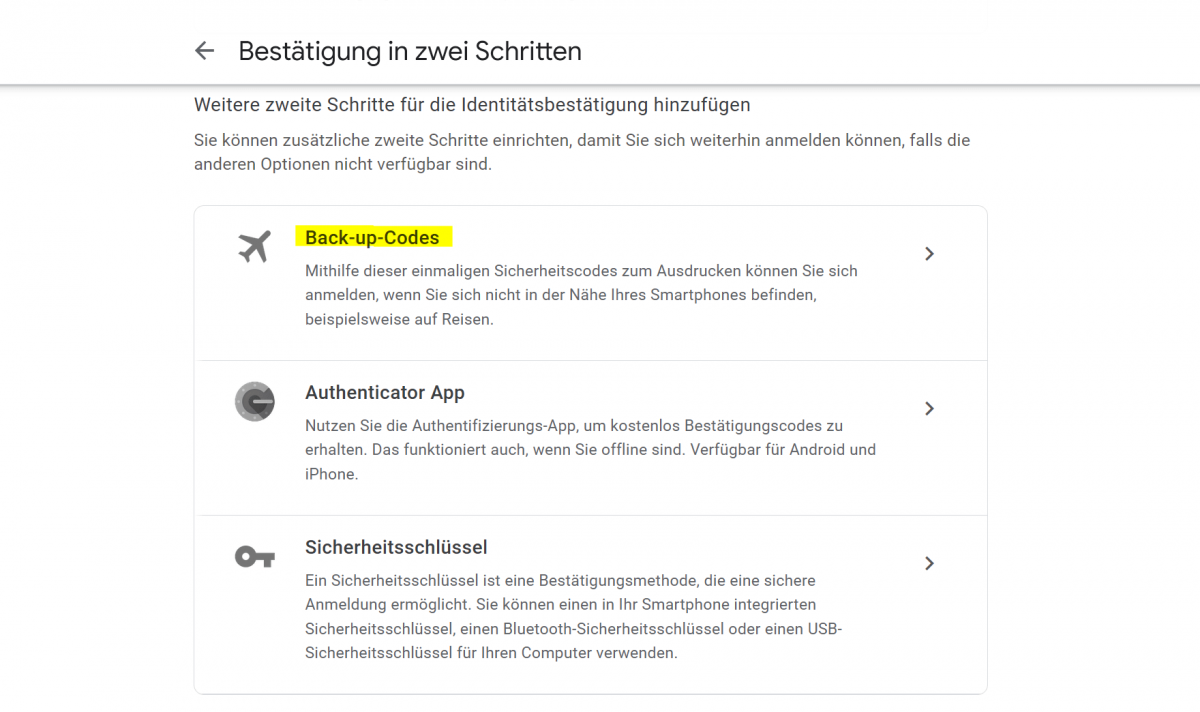Viewport: 1200px width, 712px height.
Task: Click the left-pointing navigation arrow
Action: coord(204,50)
